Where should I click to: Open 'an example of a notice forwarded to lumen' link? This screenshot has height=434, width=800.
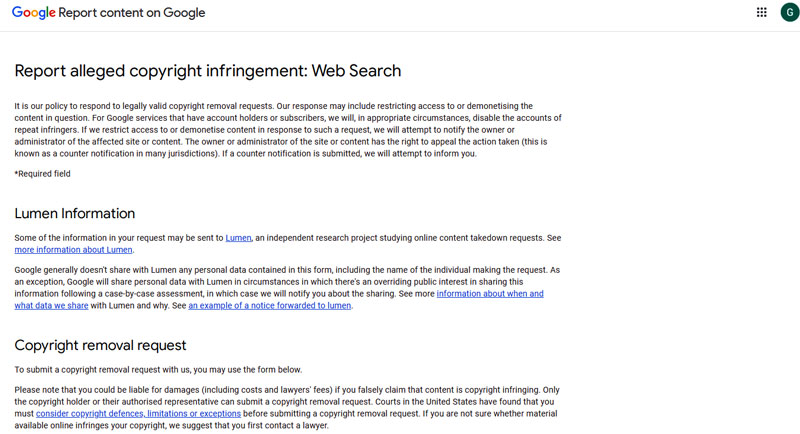269,305
